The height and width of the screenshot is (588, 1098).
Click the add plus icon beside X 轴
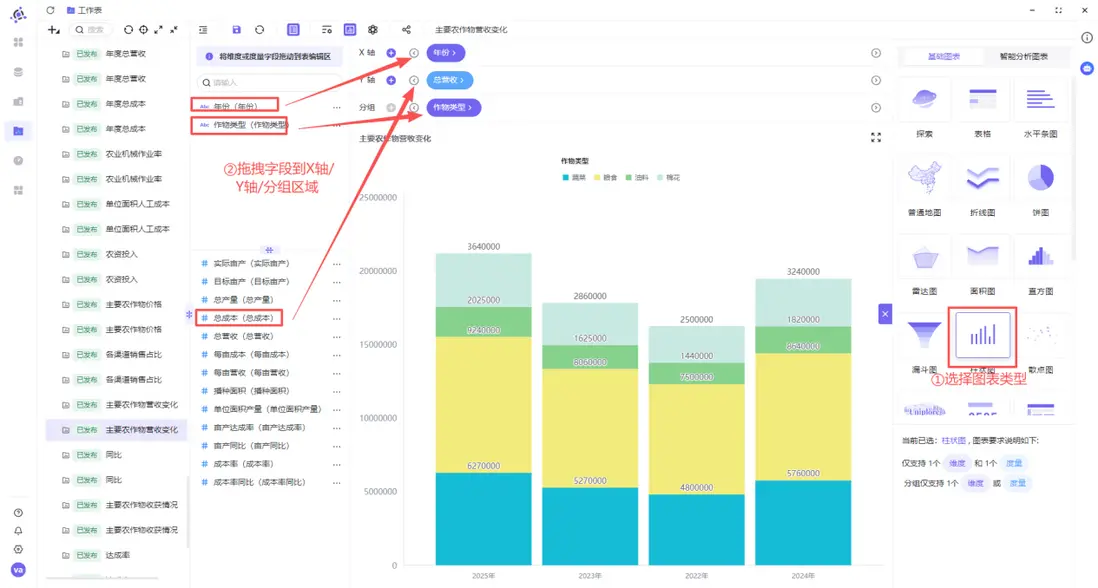point(391,53)
